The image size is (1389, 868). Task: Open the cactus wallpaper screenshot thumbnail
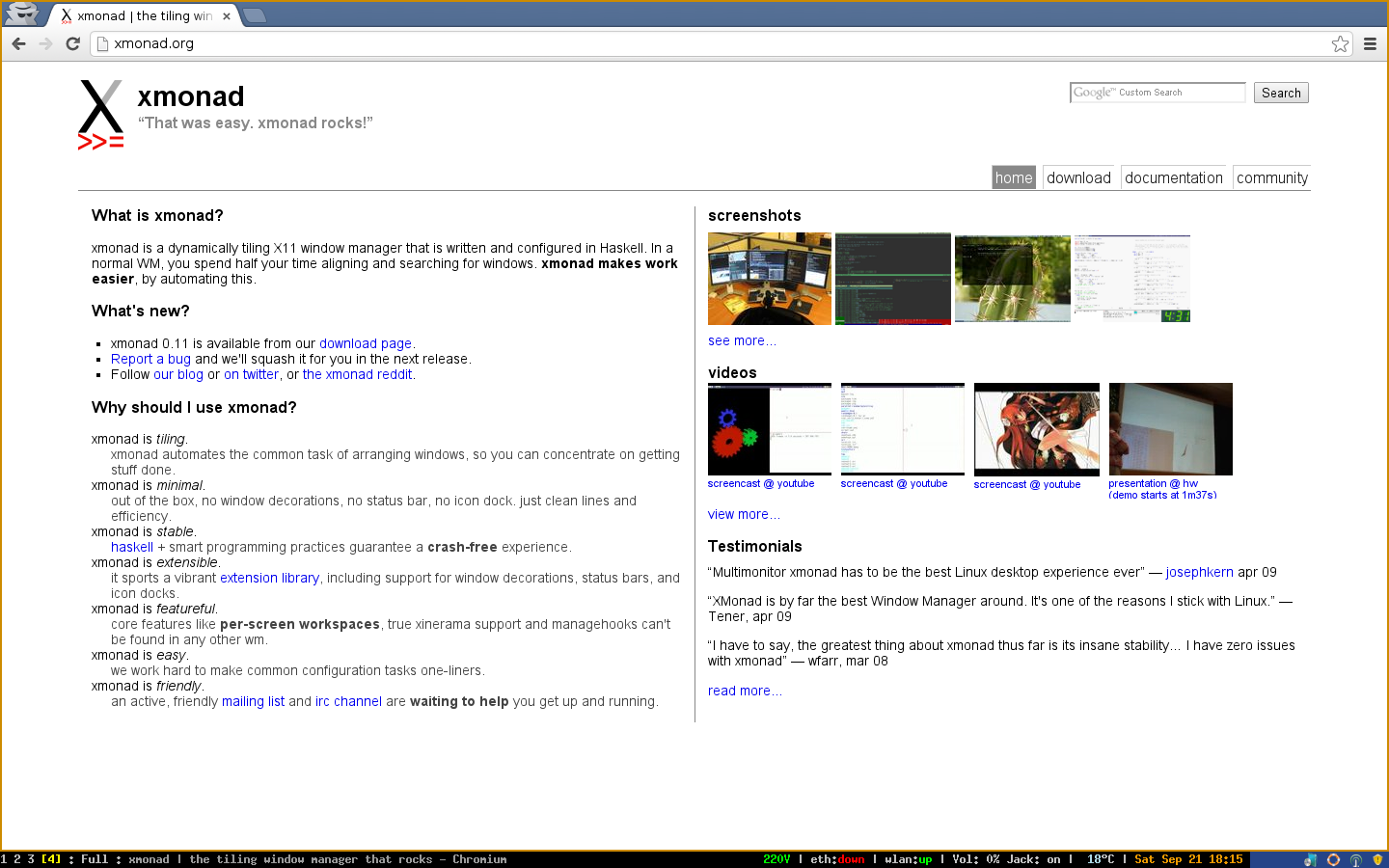1013,279
